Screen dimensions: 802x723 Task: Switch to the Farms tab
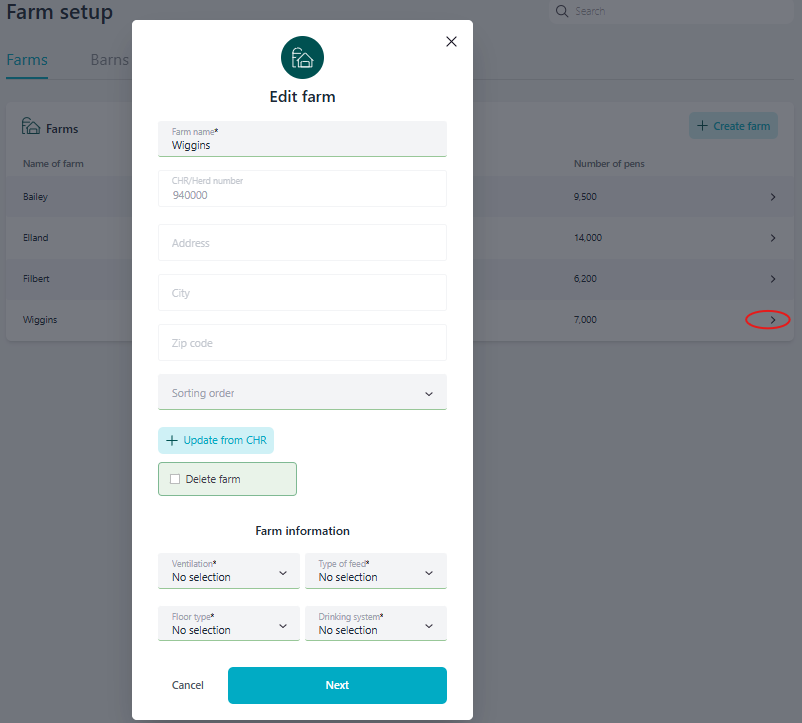click(27, 60)
